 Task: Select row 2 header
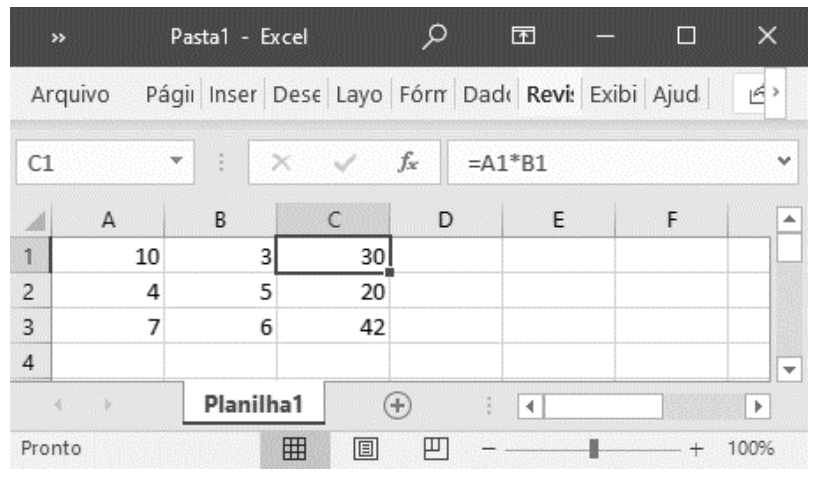tap(29, 291)
